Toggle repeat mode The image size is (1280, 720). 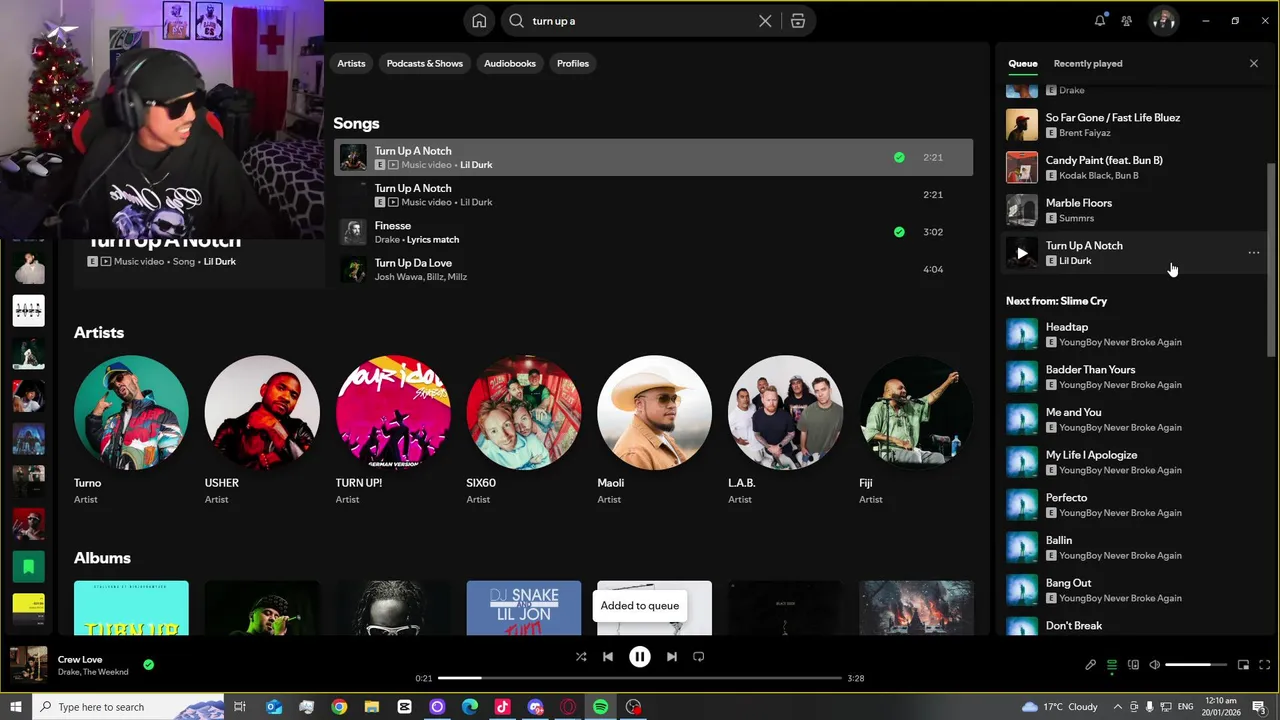[699, 657]
